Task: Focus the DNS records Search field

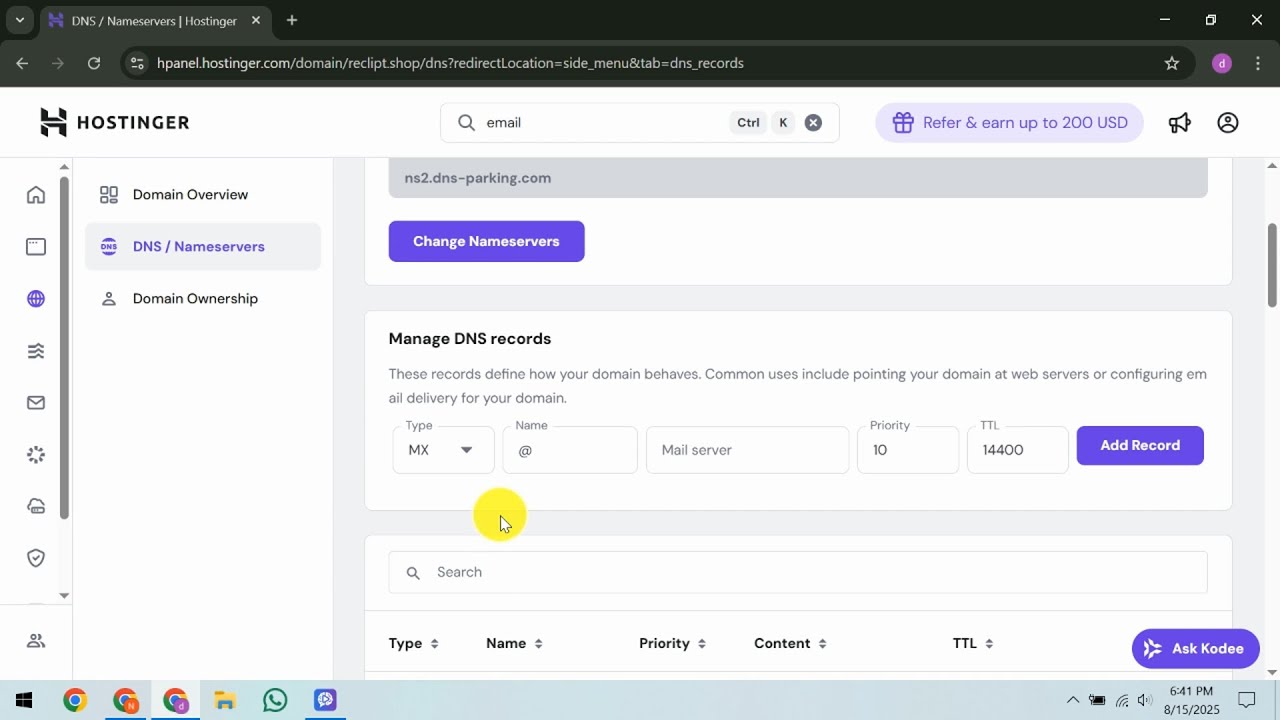Action: point(798,572)
